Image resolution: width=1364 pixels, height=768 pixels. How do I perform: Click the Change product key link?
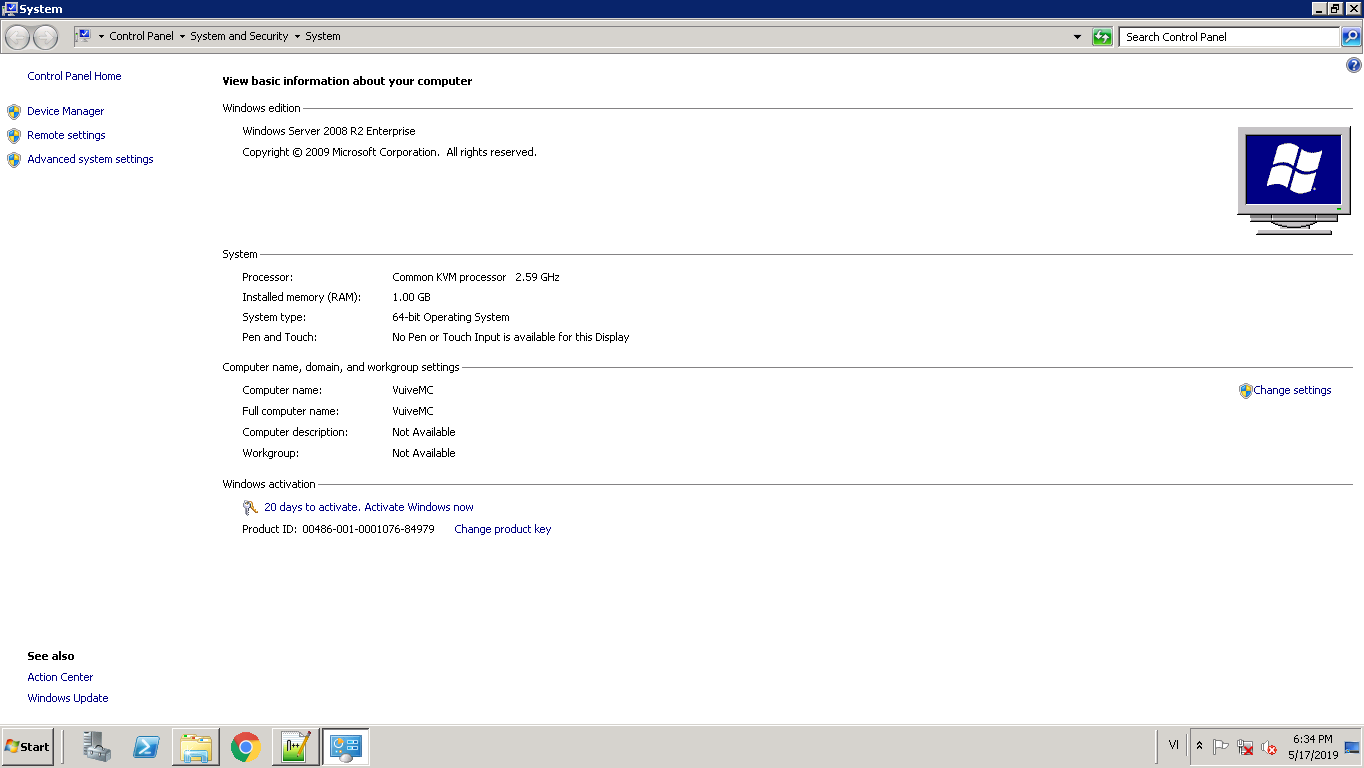pyautogui.click(x=502, y=529)
